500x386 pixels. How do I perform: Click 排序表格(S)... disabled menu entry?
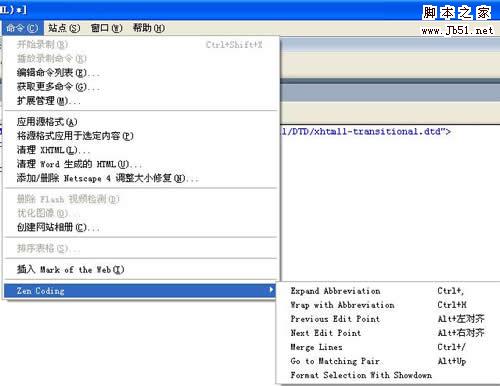coord(141,248)
